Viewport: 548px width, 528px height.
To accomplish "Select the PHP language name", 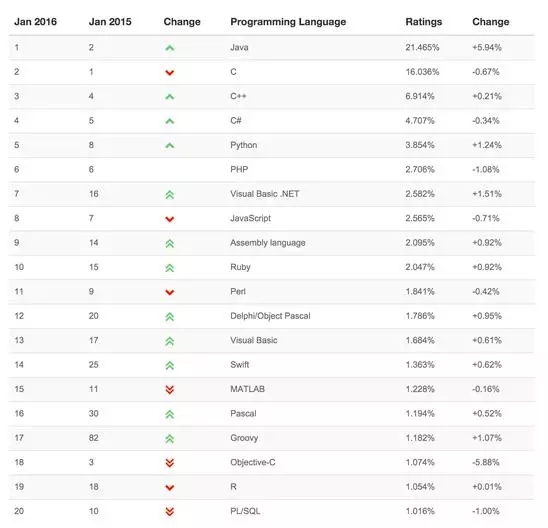I will click(x=239, y=169).
